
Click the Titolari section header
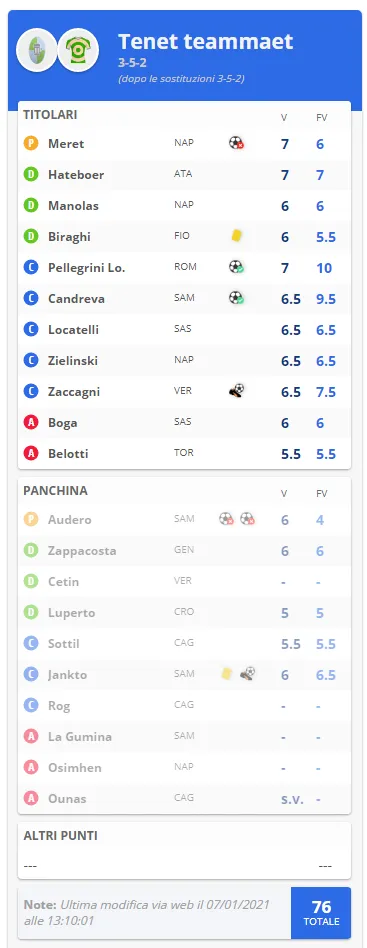click(50, 115)
